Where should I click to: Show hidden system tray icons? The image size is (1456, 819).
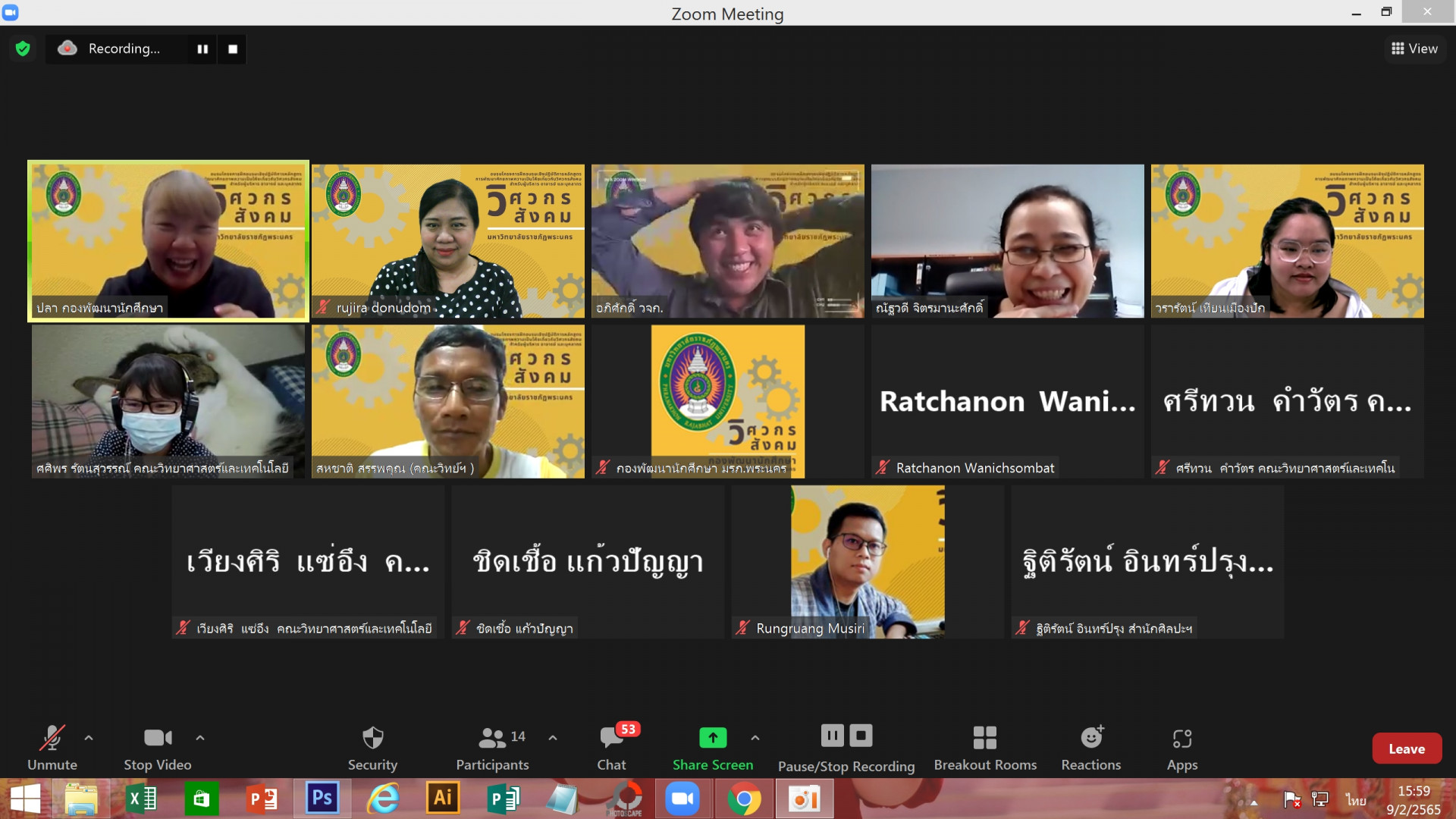click(1254, 802)
